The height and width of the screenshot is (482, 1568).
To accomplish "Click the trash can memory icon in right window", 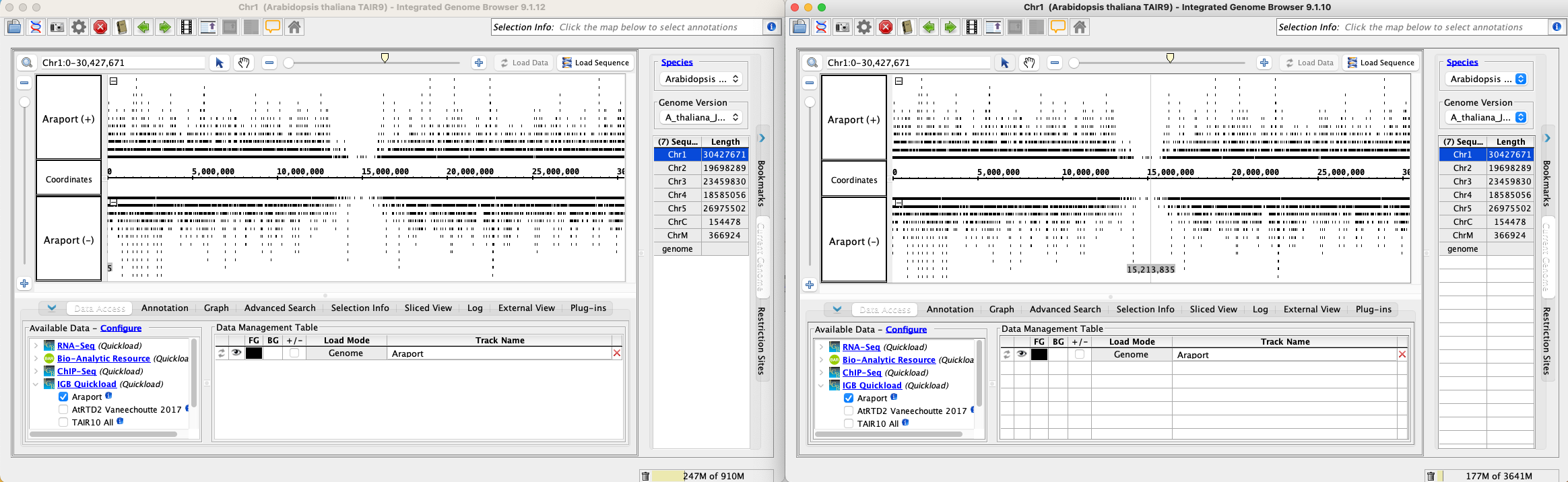I will [x=1431, y=476].
